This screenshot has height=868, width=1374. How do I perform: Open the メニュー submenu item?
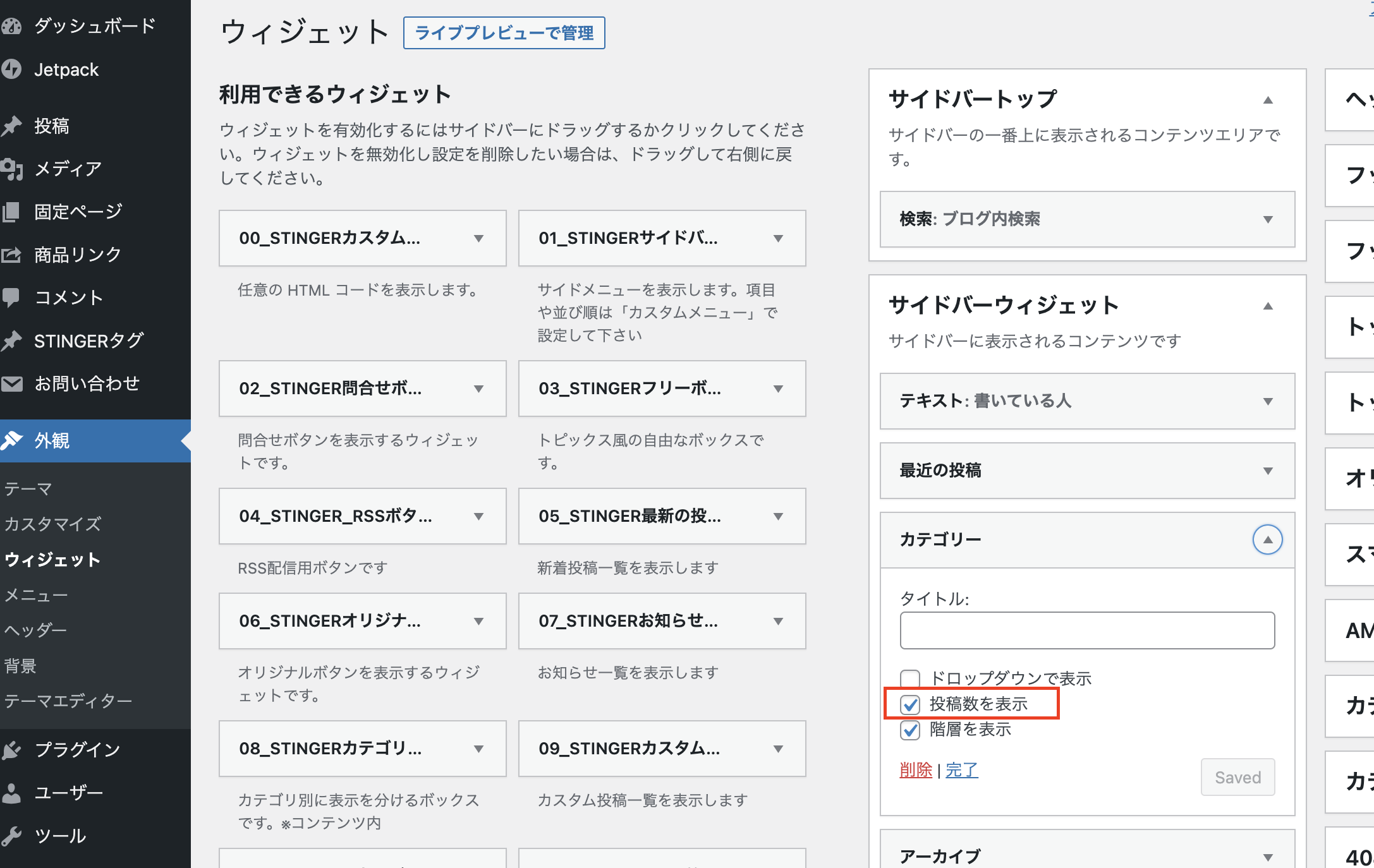coord(35,595)
